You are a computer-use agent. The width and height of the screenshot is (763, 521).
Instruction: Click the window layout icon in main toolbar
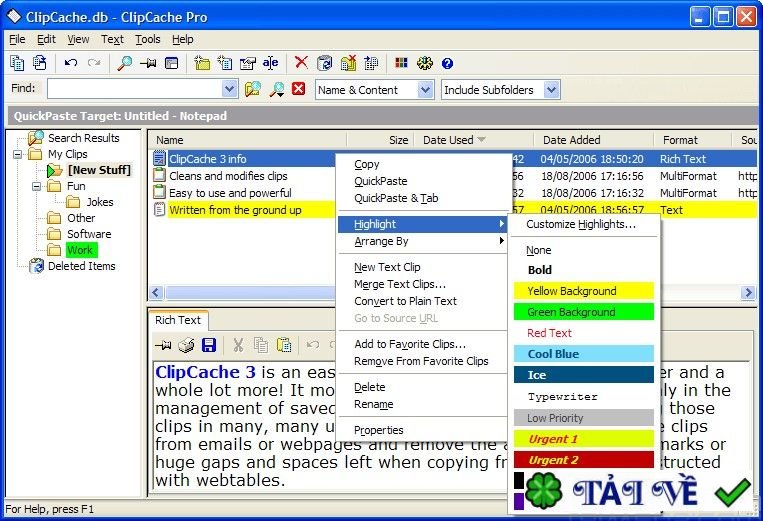click(171, 63)
